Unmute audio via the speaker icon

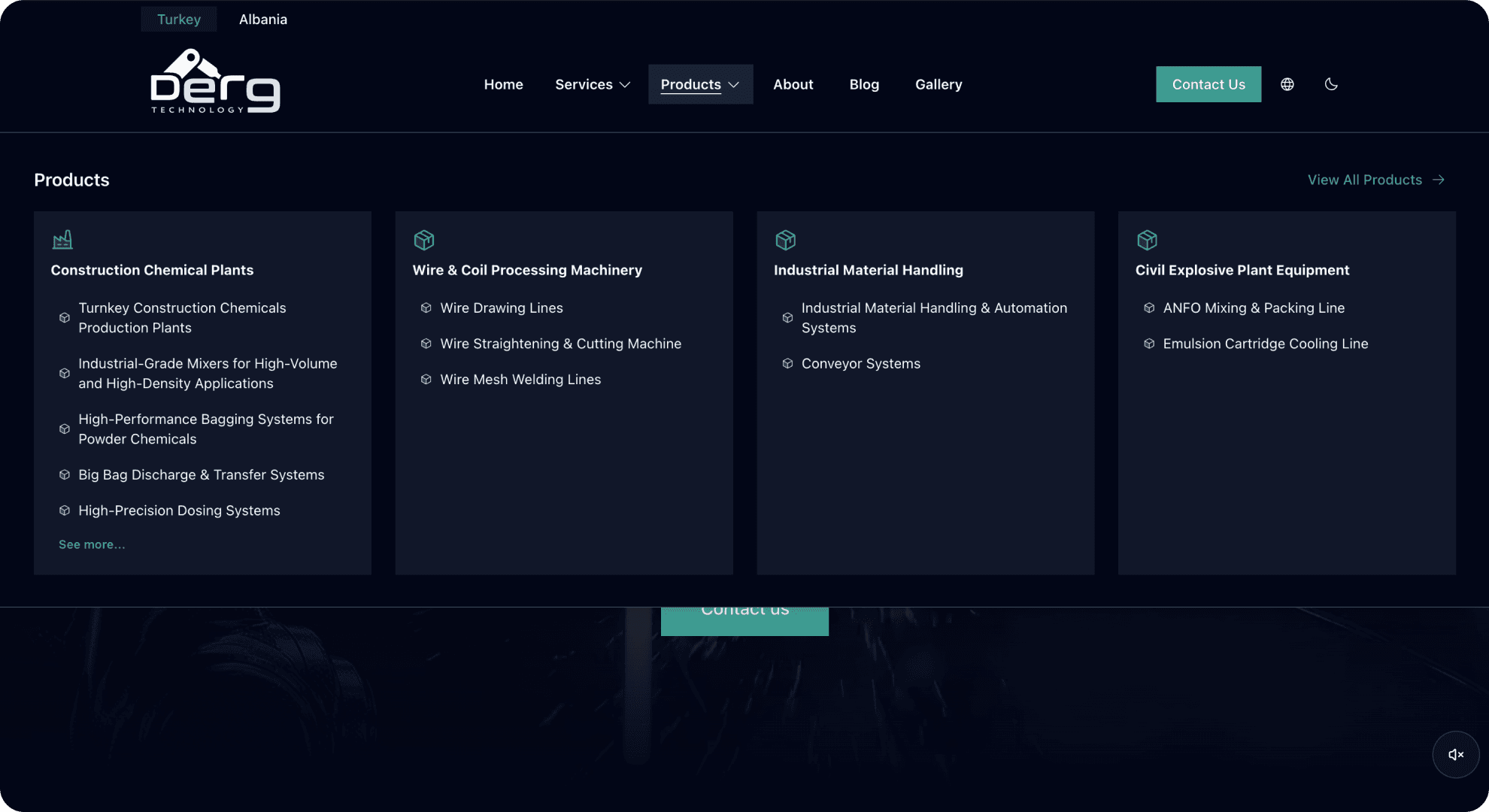pos(1456,754)
